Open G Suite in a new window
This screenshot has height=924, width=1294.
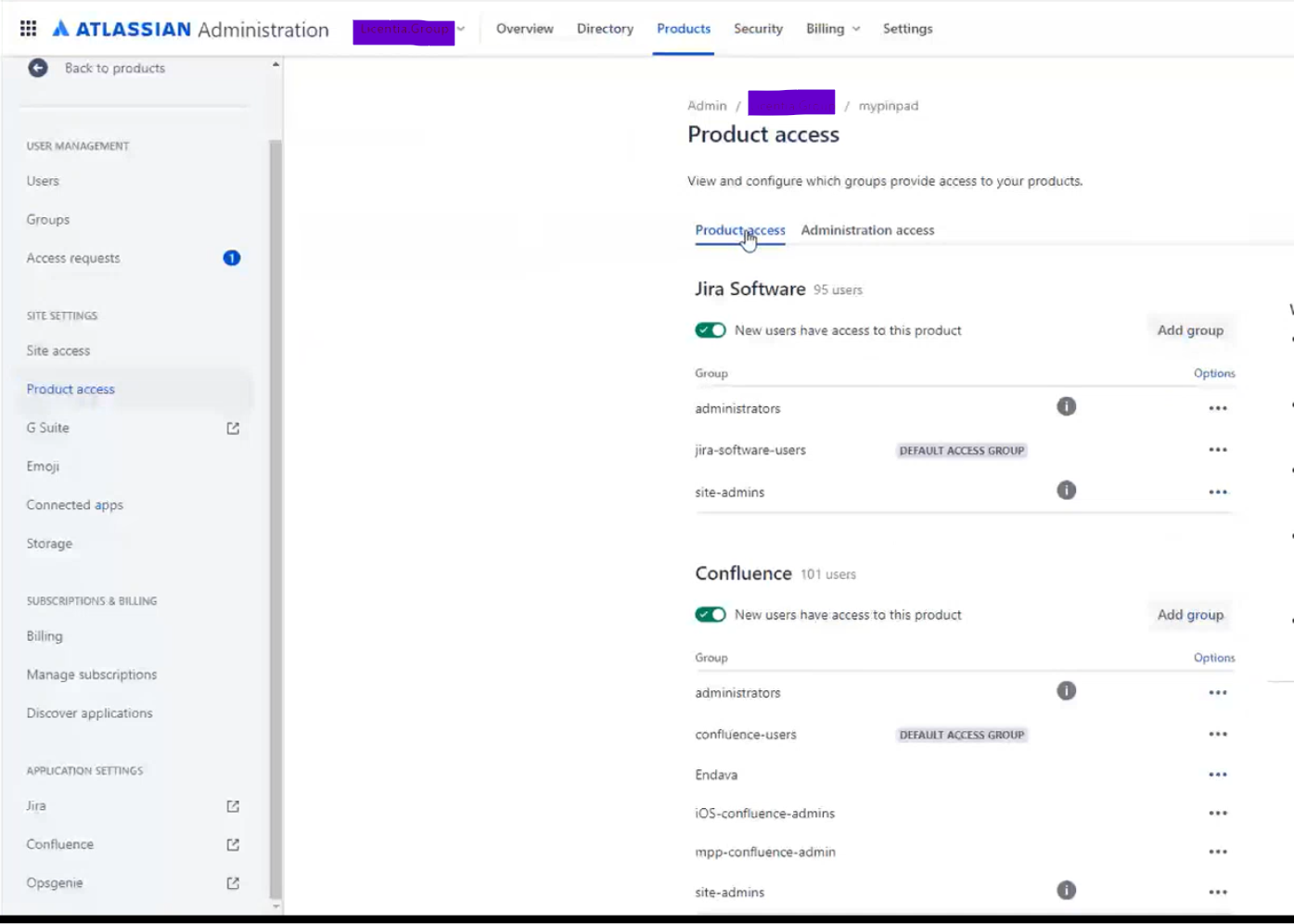pos(232,428)
